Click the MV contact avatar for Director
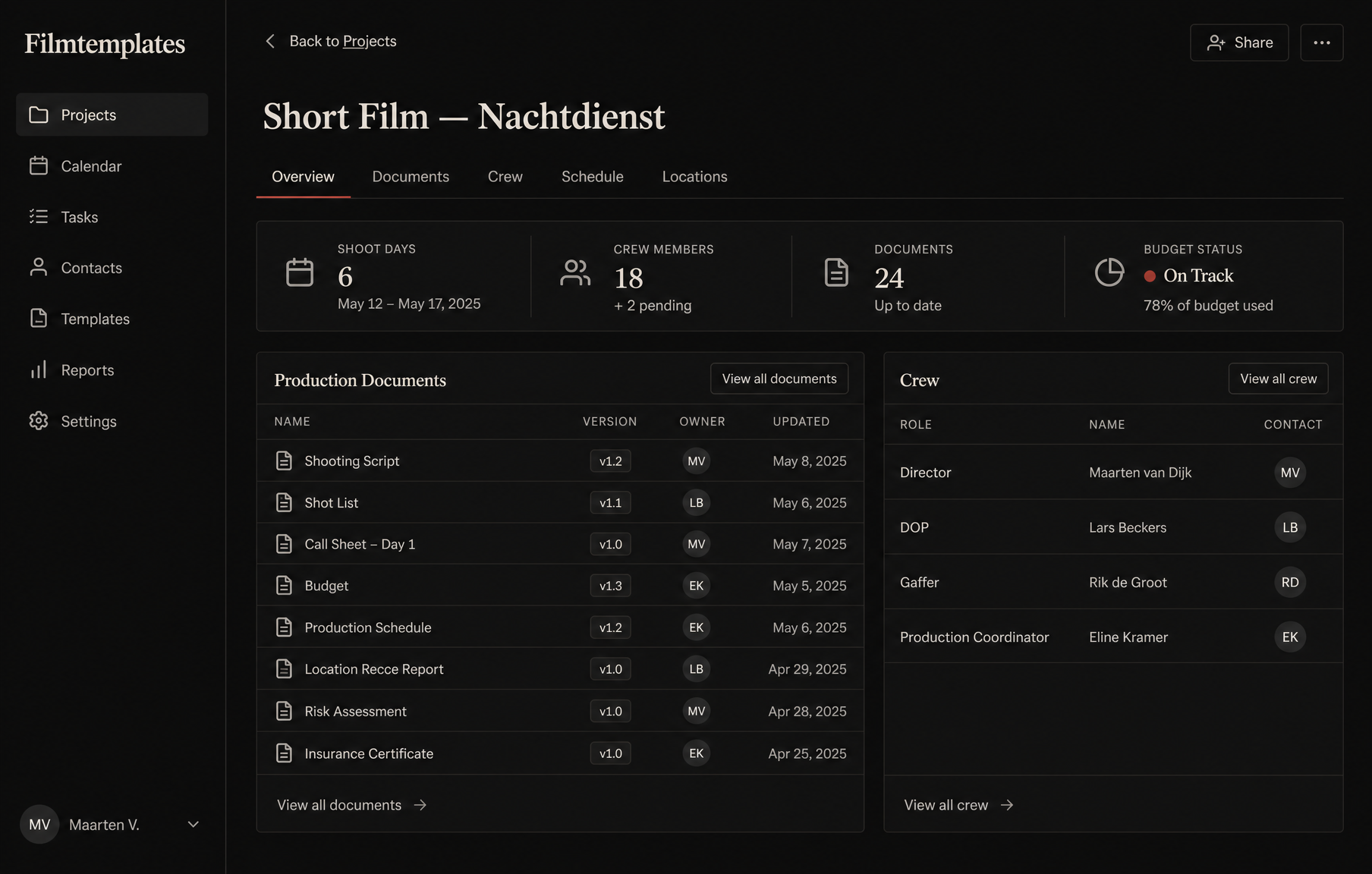Screen dimensions: 1372x874 pyautogui.click(x=1290, y=473)
